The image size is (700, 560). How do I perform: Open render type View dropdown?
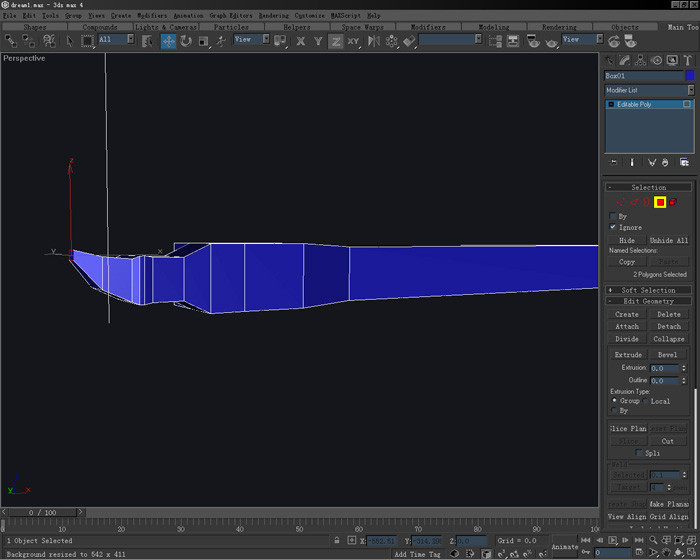click(600, 39)
